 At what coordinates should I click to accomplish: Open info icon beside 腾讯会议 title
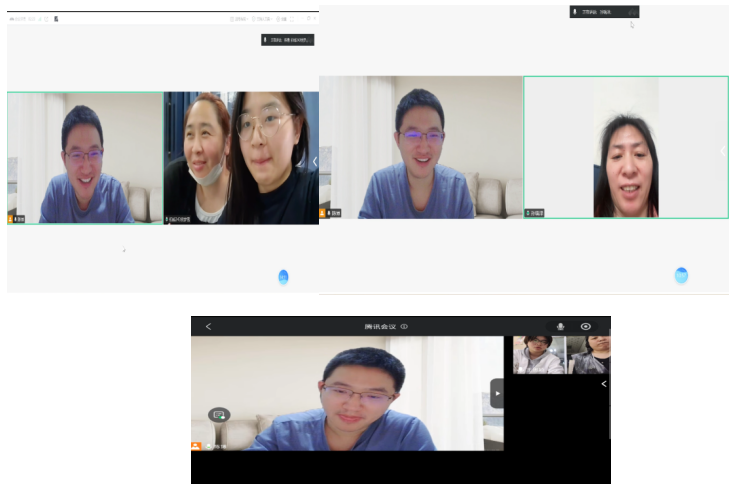405,327
